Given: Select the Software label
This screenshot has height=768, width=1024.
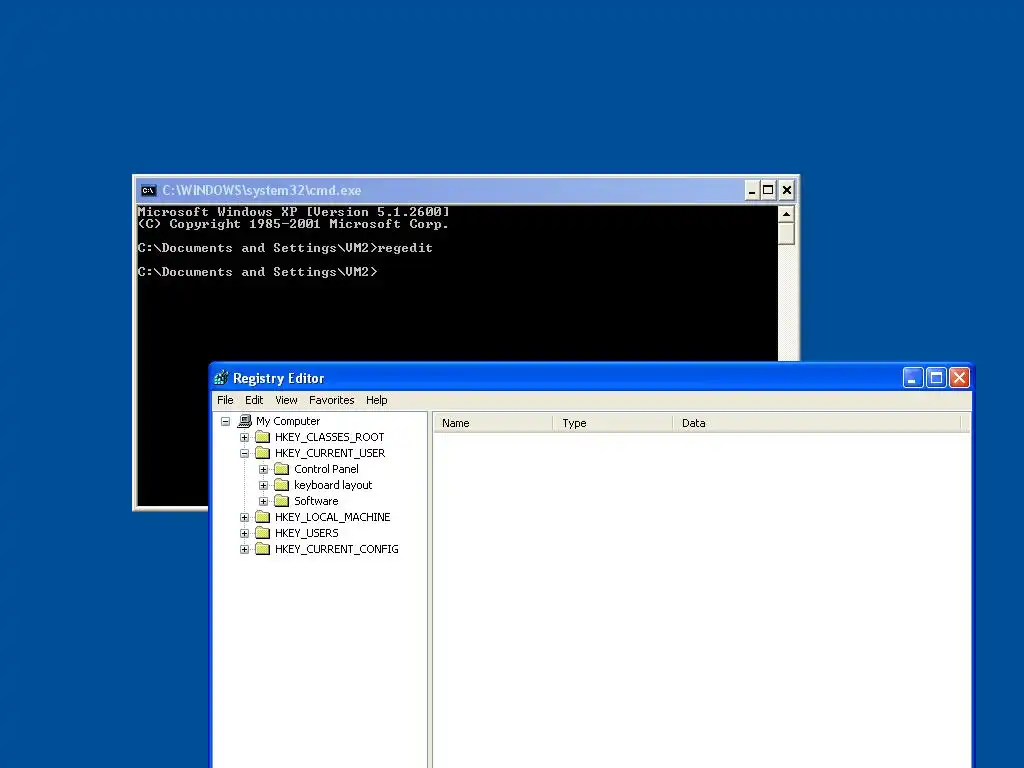Looking at the screenshot, I should tap(316, 501).
